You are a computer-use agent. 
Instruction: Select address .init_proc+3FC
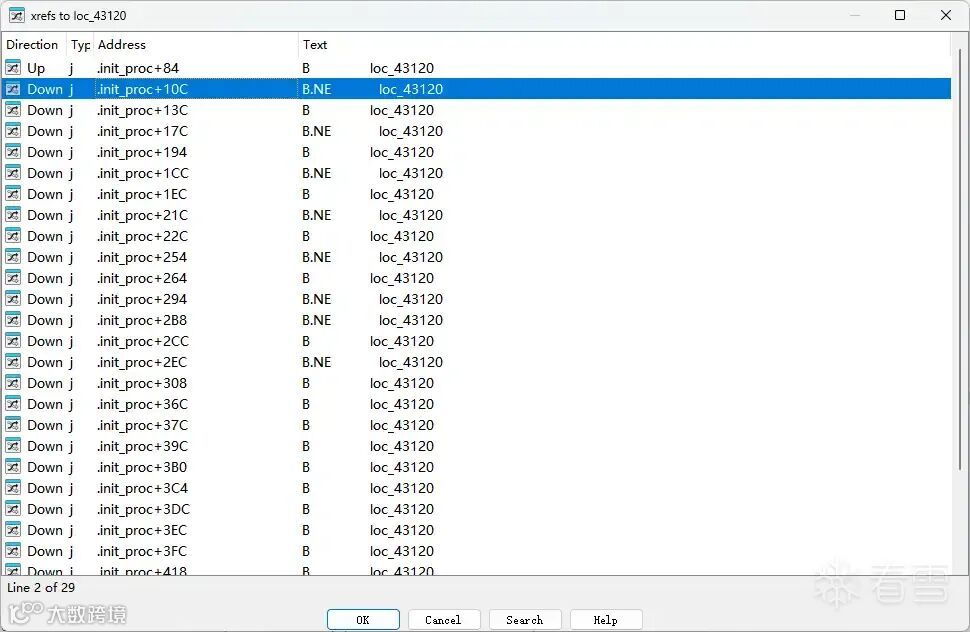(x=141, y=552)
